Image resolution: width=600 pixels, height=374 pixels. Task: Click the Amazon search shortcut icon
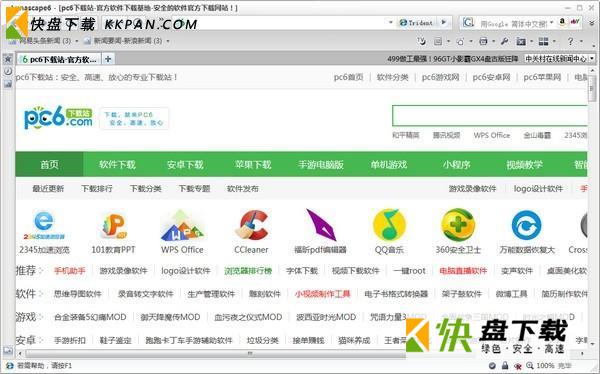pyautogui.click(x=562, y=22)
